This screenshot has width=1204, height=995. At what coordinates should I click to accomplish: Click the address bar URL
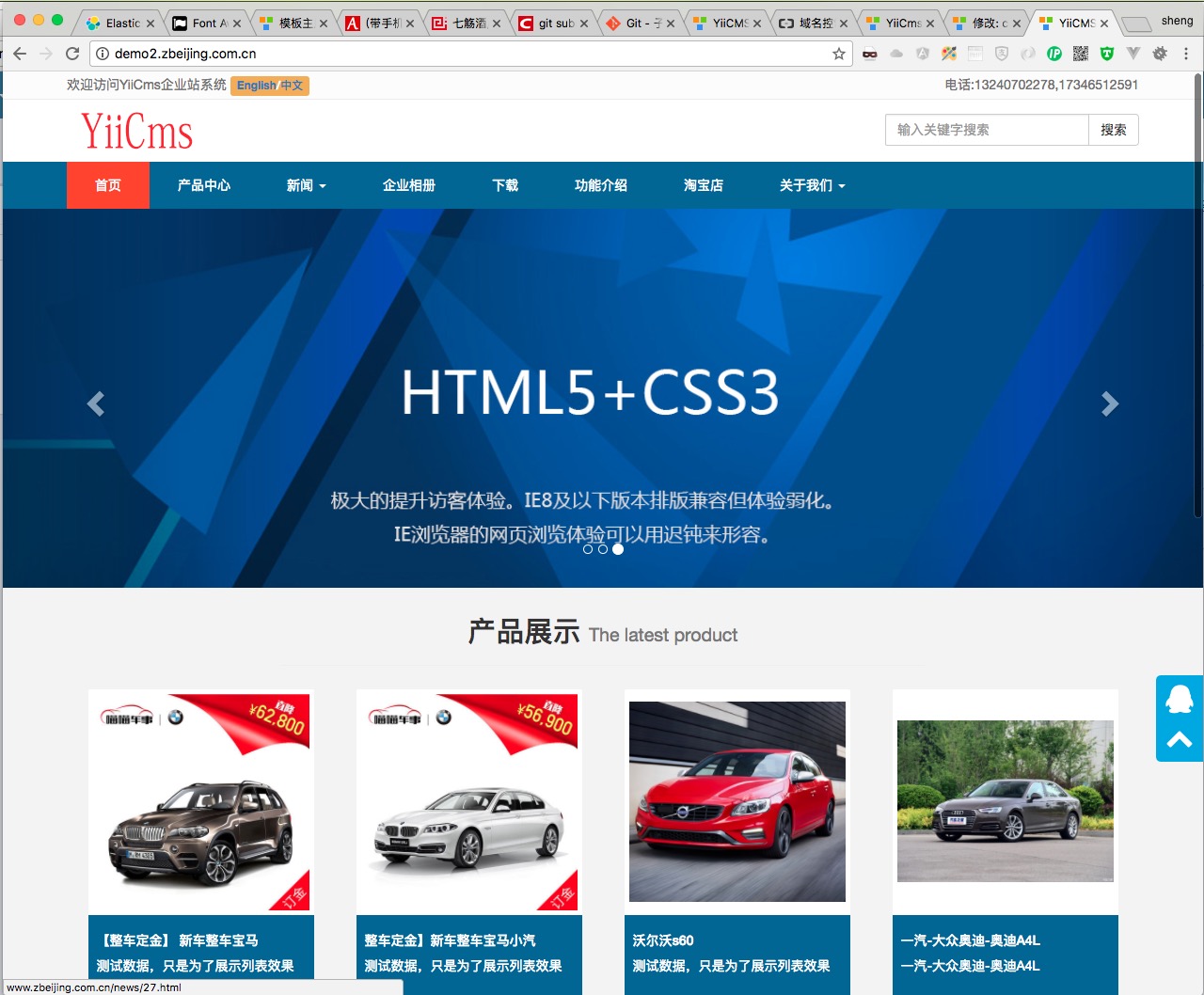pyautogui.click(x=185, y=54)
